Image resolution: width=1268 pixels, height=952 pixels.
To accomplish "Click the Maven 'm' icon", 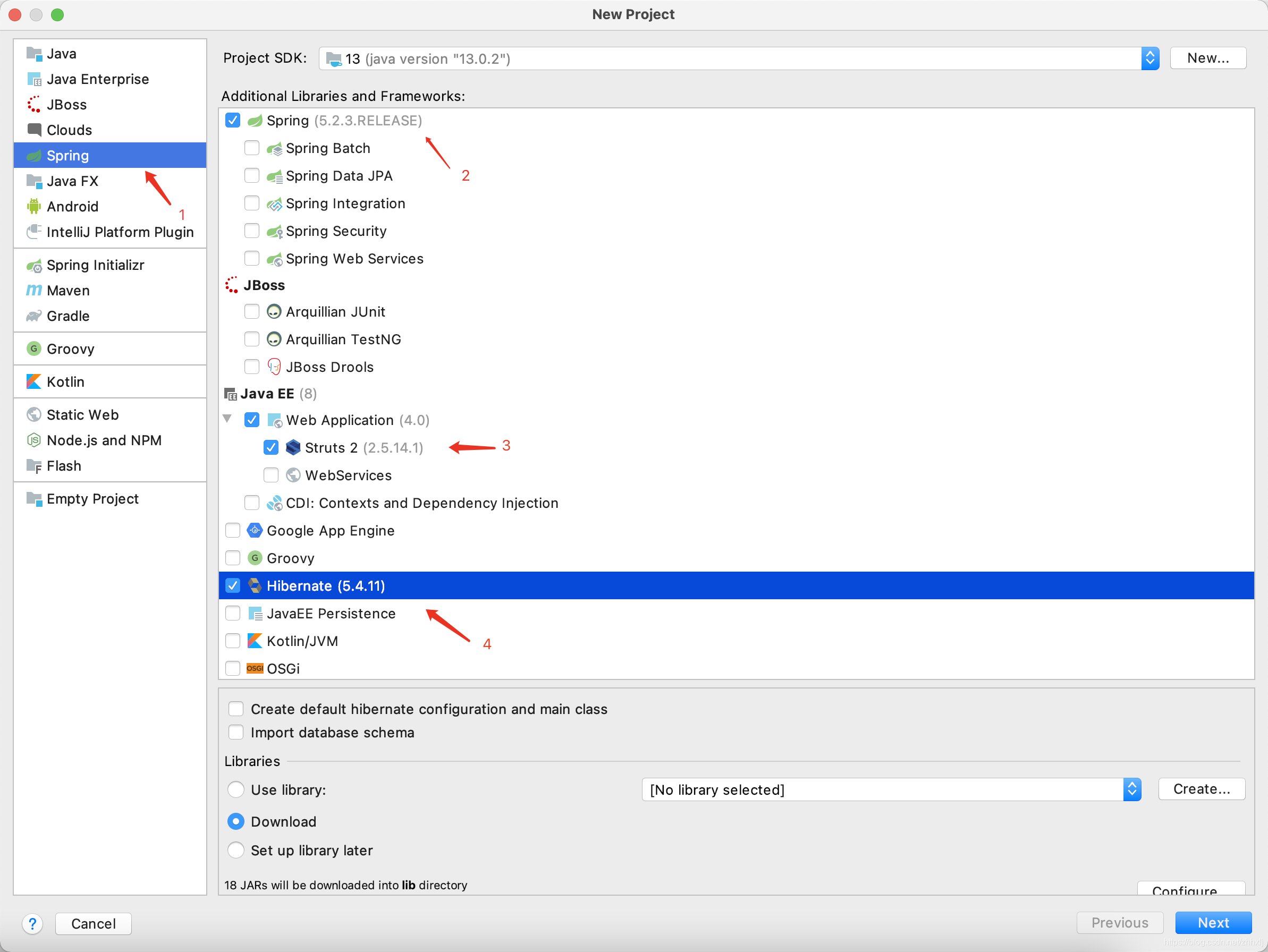I will coord(34,291).
